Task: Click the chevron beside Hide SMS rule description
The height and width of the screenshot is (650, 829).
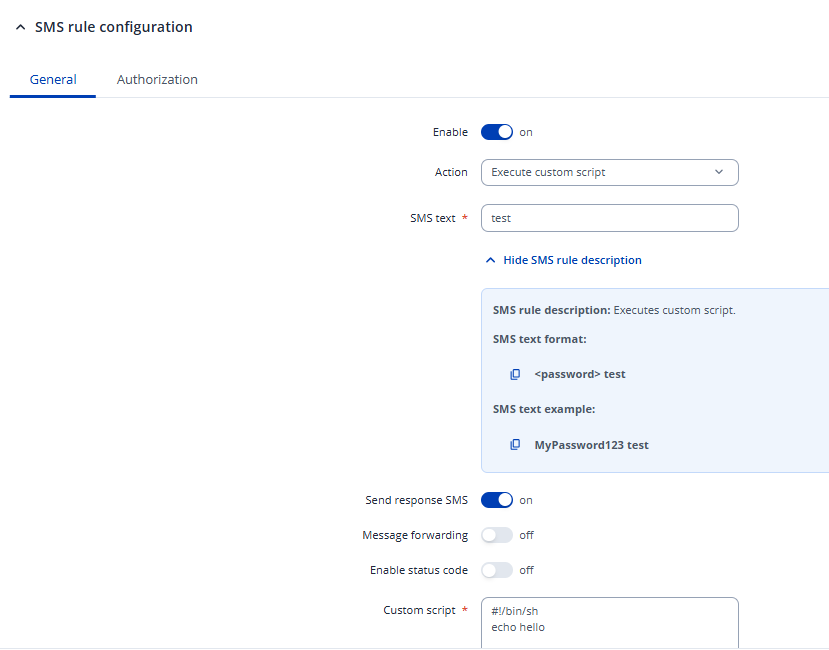Action: pyautogui.click(x=490, y=260)
